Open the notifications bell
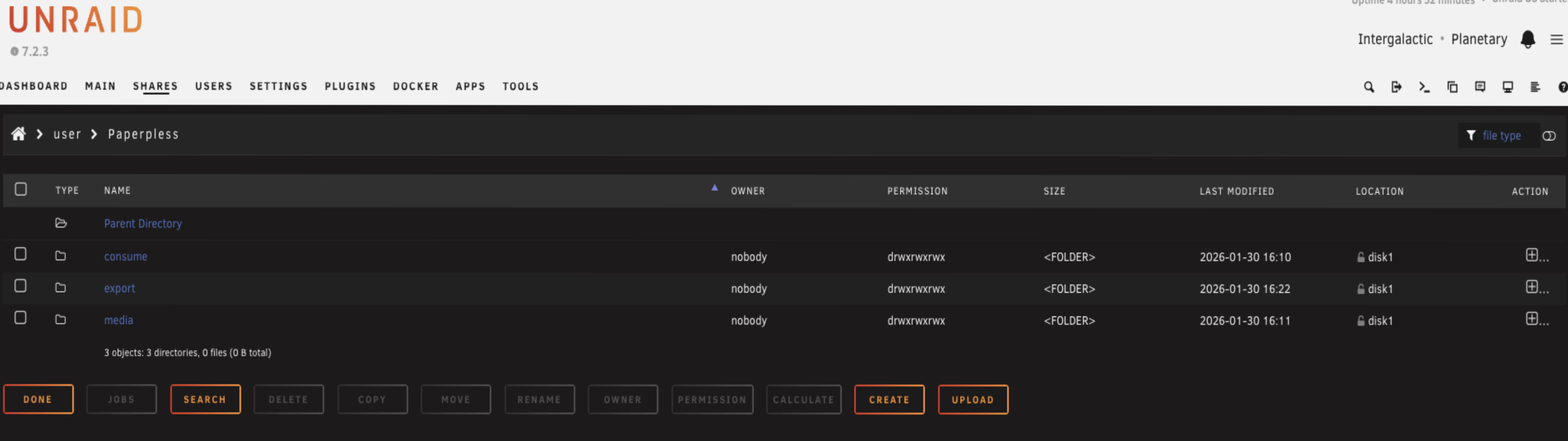Viewport: 1568px width, 441px height. (1527, 39)
